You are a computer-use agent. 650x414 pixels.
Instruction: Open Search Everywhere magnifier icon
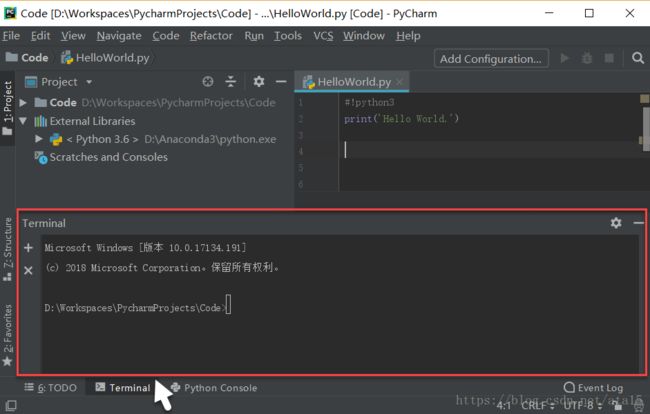tap(638, 58)
